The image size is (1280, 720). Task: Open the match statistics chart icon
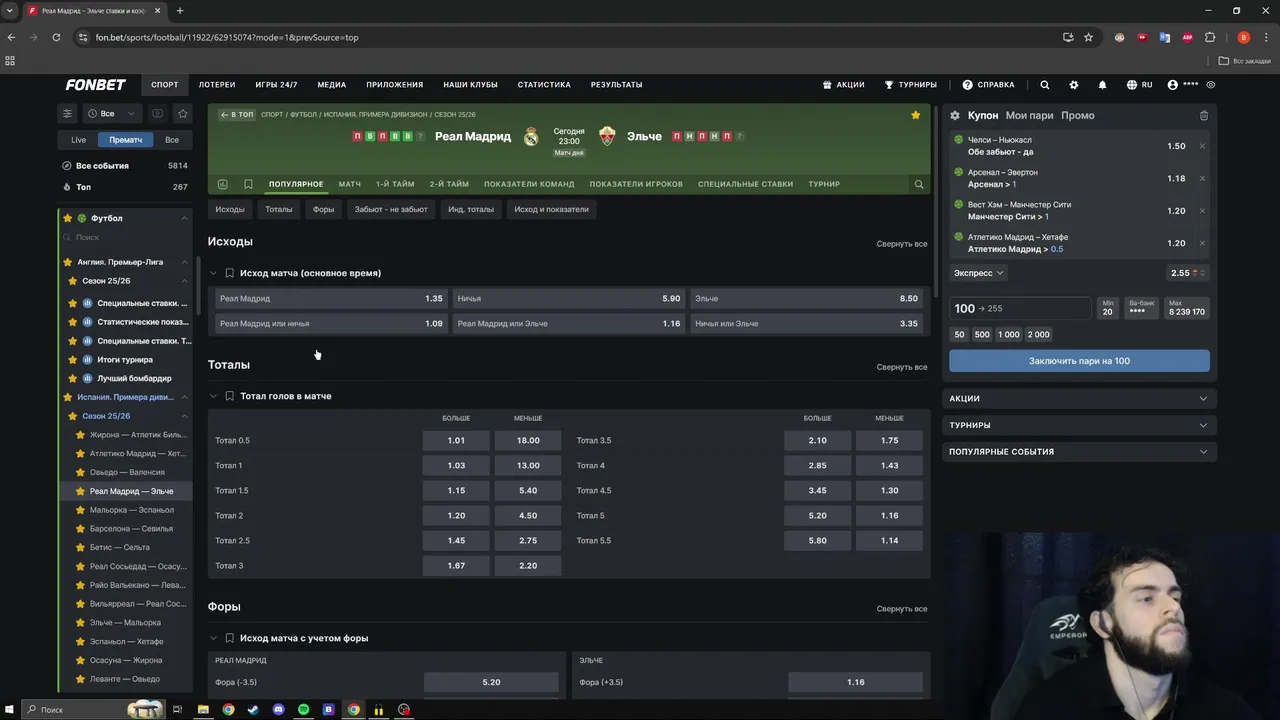(x=222, y=184)
